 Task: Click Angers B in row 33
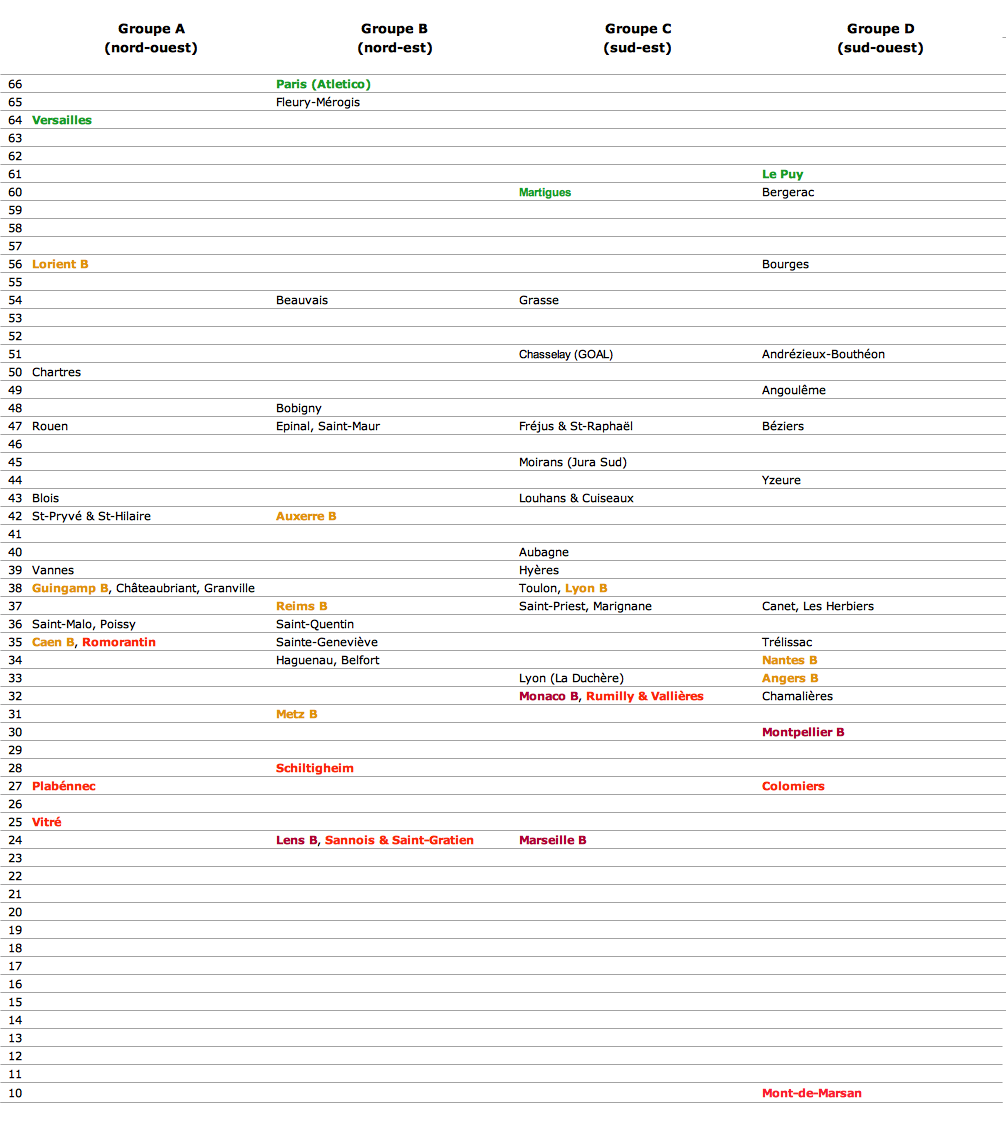click(790, 678)
